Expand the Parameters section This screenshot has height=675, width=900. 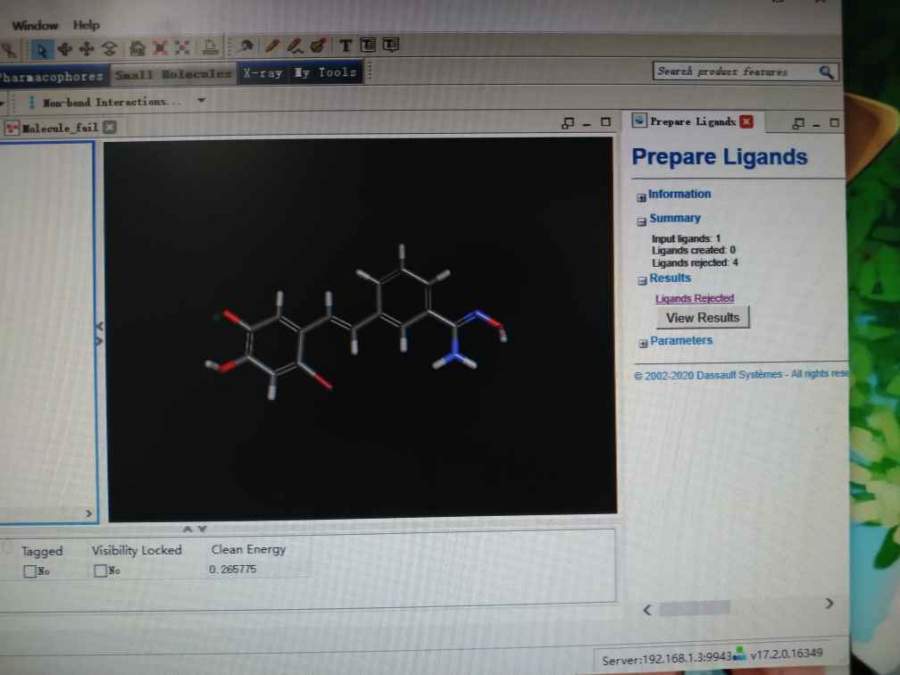(642, 343)
